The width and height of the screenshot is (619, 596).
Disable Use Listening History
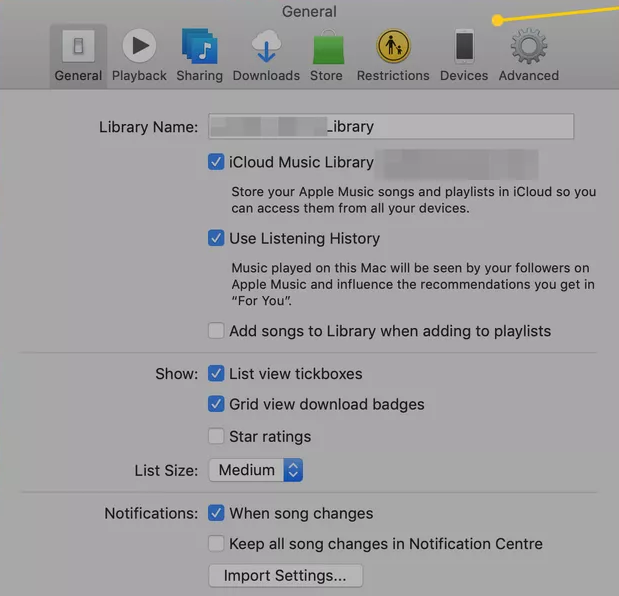[x=216, y=238]
